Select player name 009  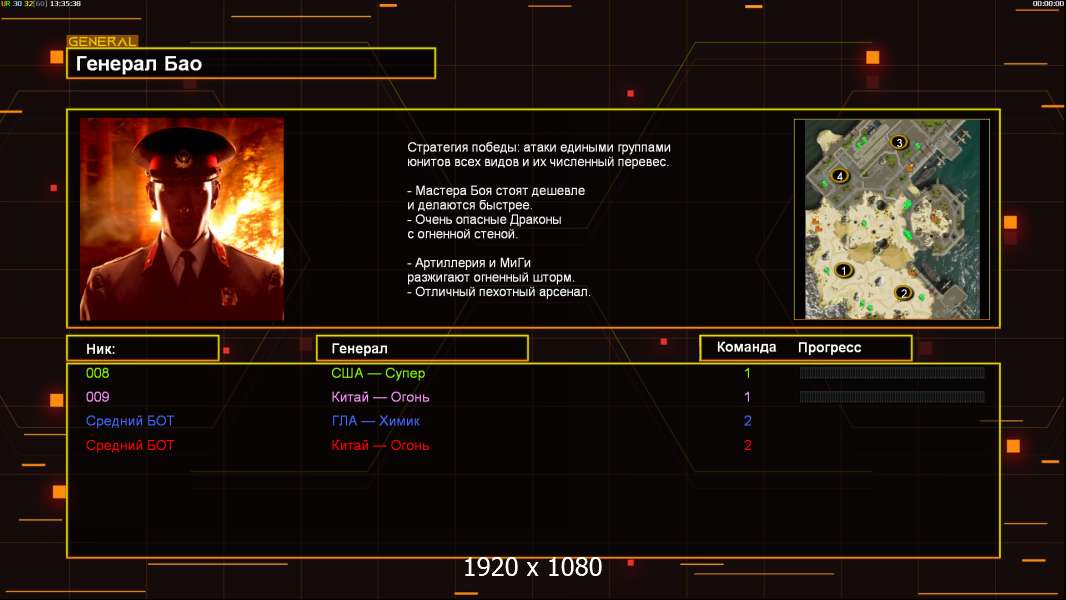pos(97,397)
